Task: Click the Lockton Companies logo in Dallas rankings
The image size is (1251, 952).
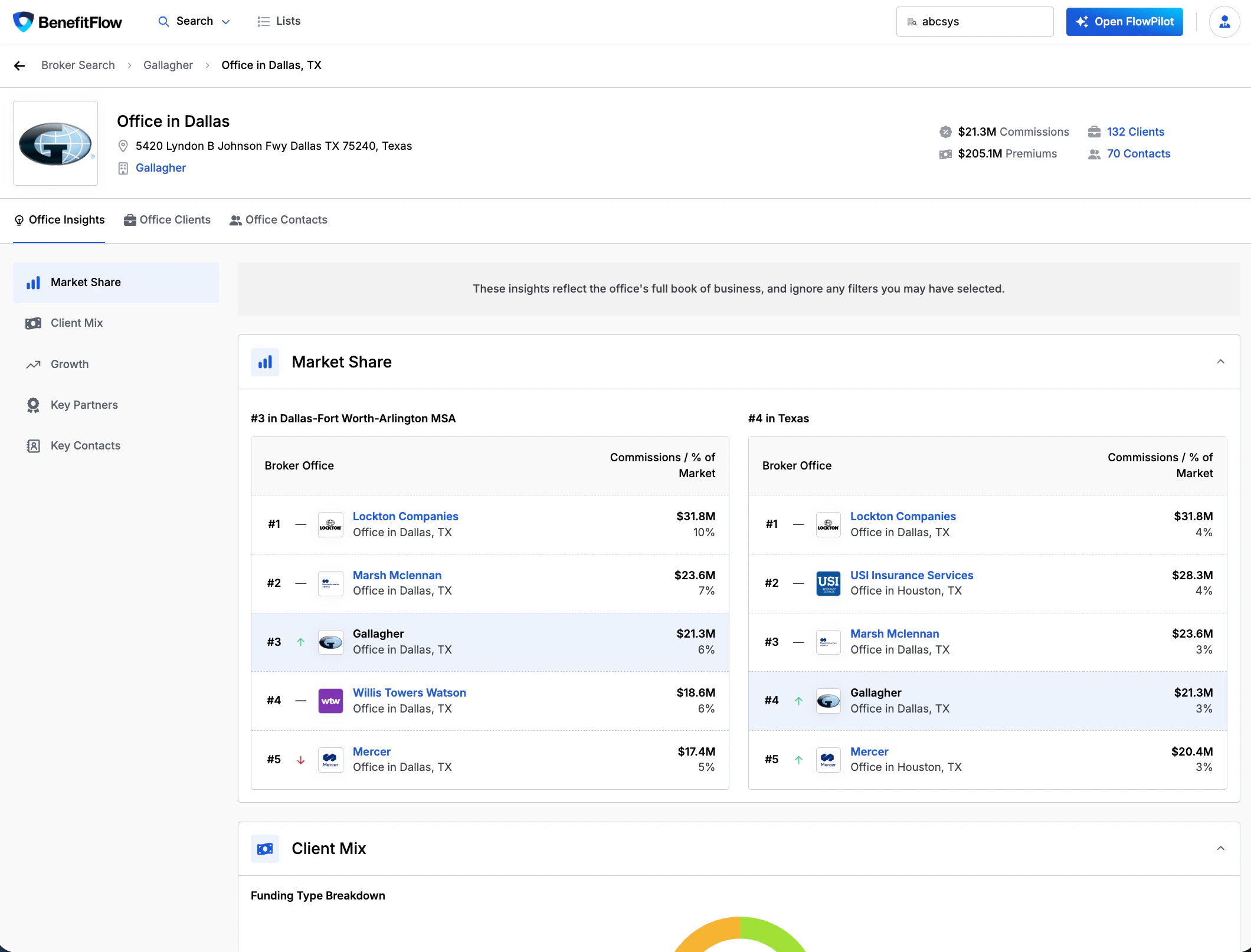Action: (330, 524)
